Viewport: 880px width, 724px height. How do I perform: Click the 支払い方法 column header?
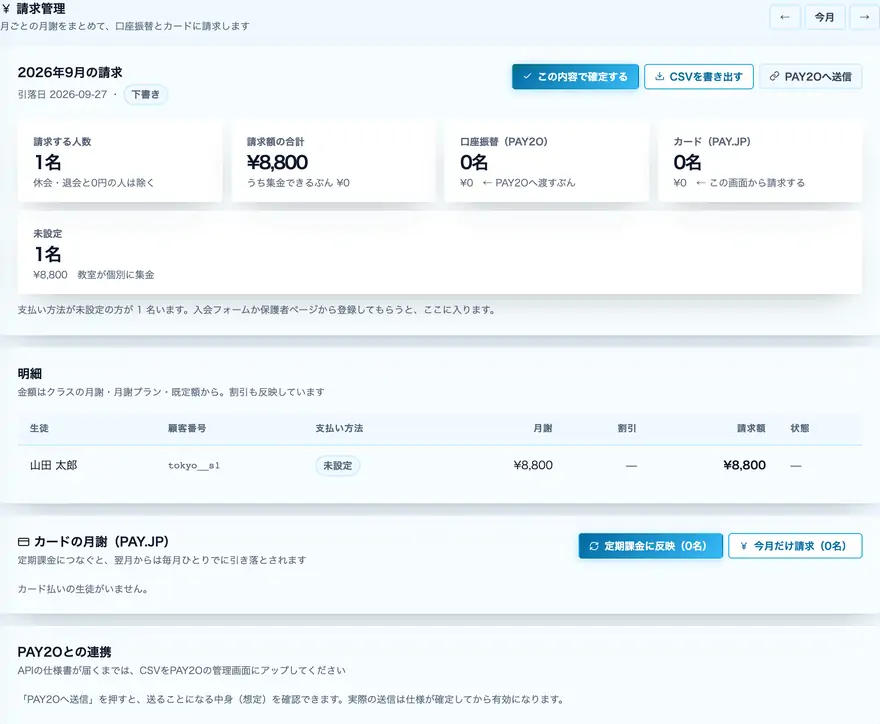[x=339, y=428]
